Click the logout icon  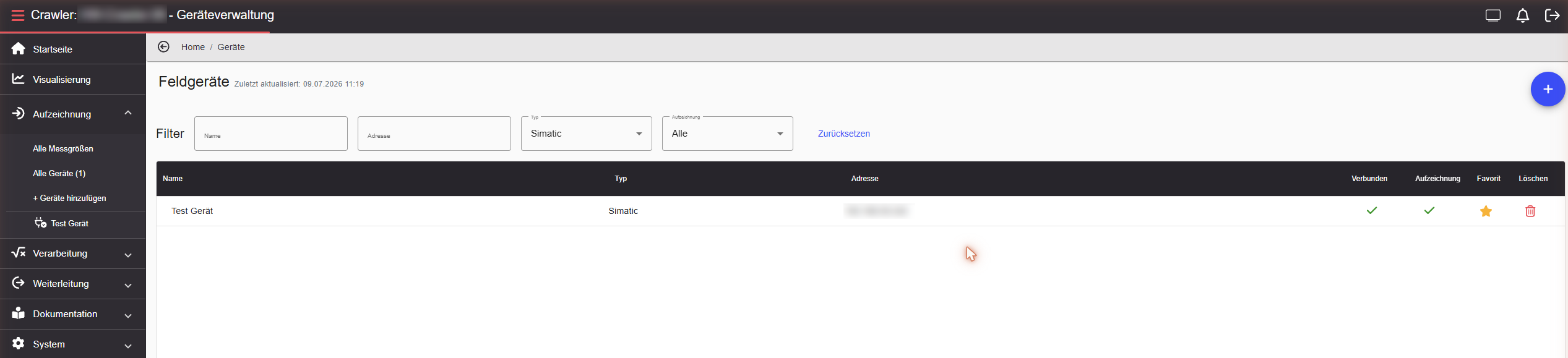(1552, 15)
